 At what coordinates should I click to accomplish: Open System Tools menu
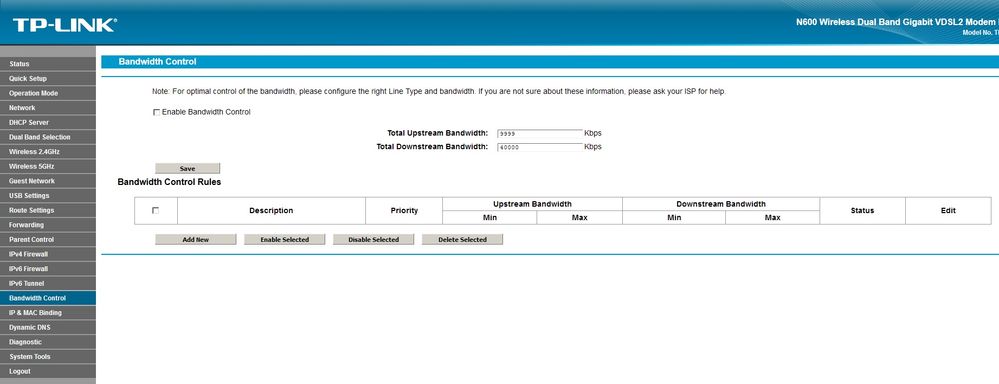pos(48,357)
